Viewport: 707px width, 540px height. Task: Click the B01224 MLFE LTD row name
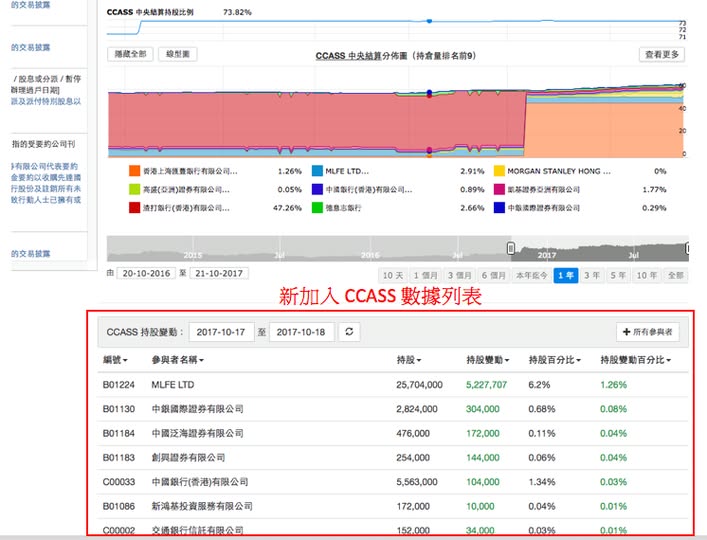pos(173,385)
